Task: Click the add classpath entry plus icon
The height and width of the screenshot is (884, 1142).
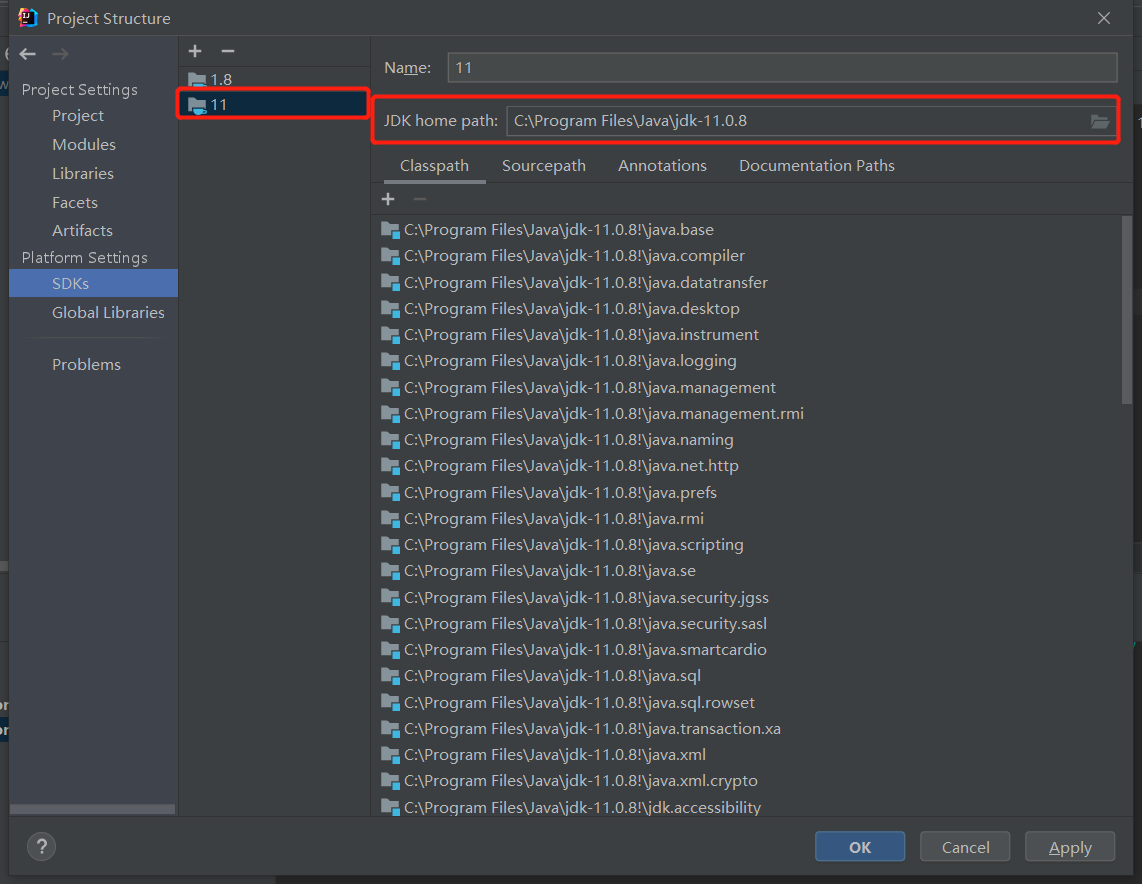Action: (x=388, y=199)
